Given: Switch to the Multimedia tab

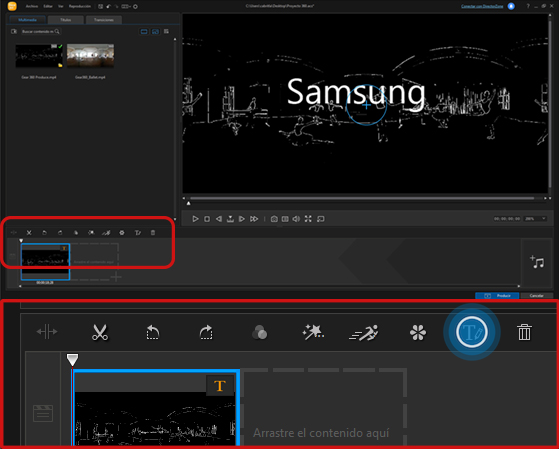Looking at the screenshot, I should click(x=27, y=20).
